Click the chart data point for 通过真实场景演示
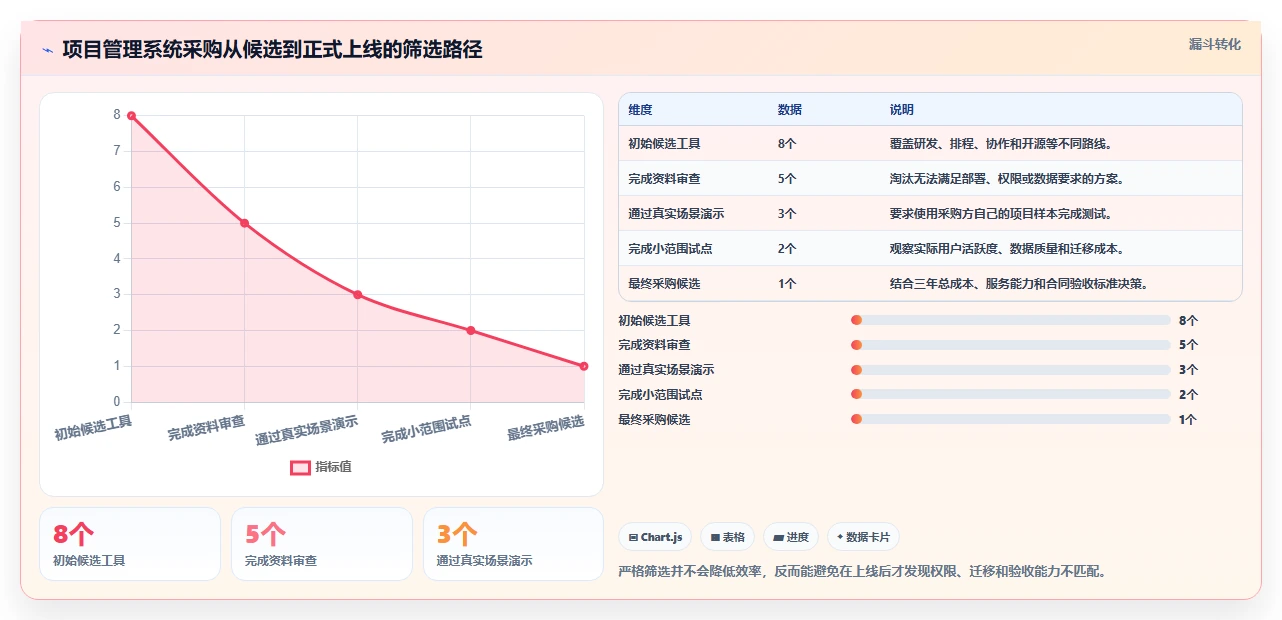Image resolution: width=1282 pixels, height=620 pixels. coord(357,295)
